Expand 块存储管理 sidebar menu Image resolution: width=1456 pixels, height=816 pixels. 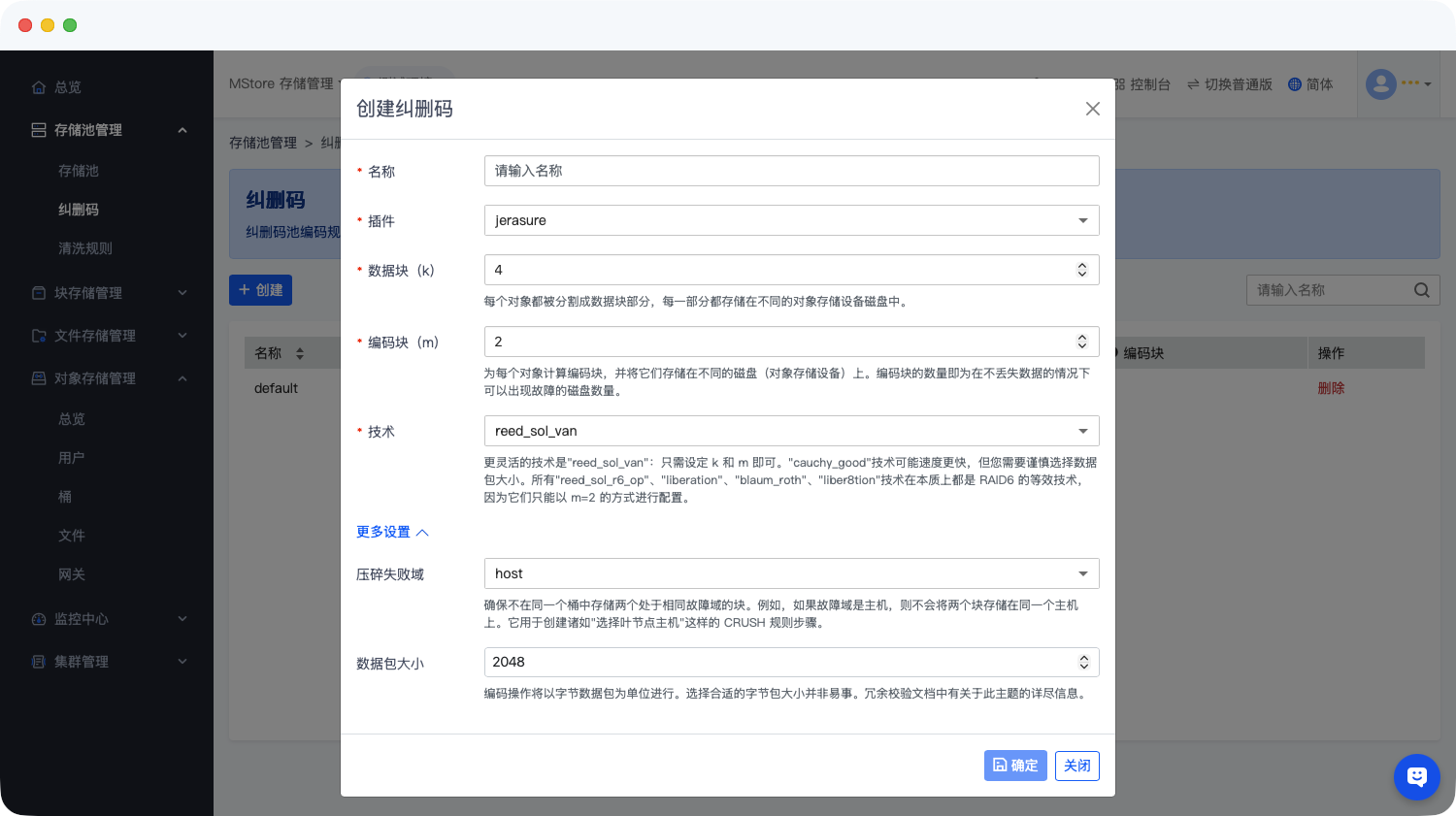107,293
